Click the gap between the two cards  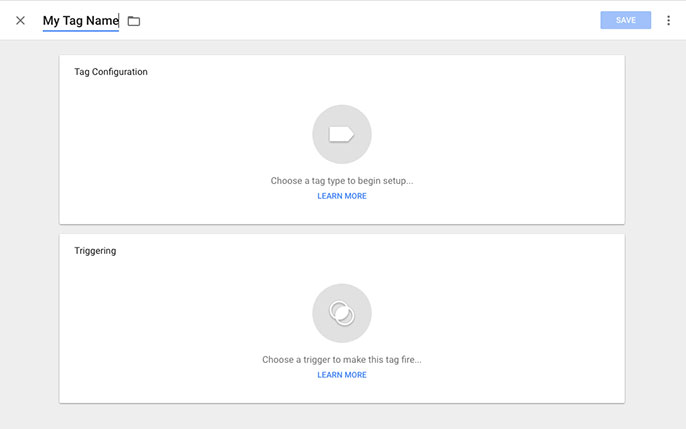coord(342,229)
